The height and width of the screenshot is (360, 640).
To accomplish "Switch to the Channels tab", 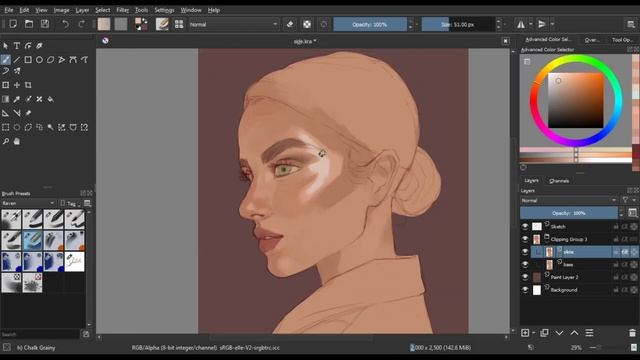I will [x=559, y=180].
